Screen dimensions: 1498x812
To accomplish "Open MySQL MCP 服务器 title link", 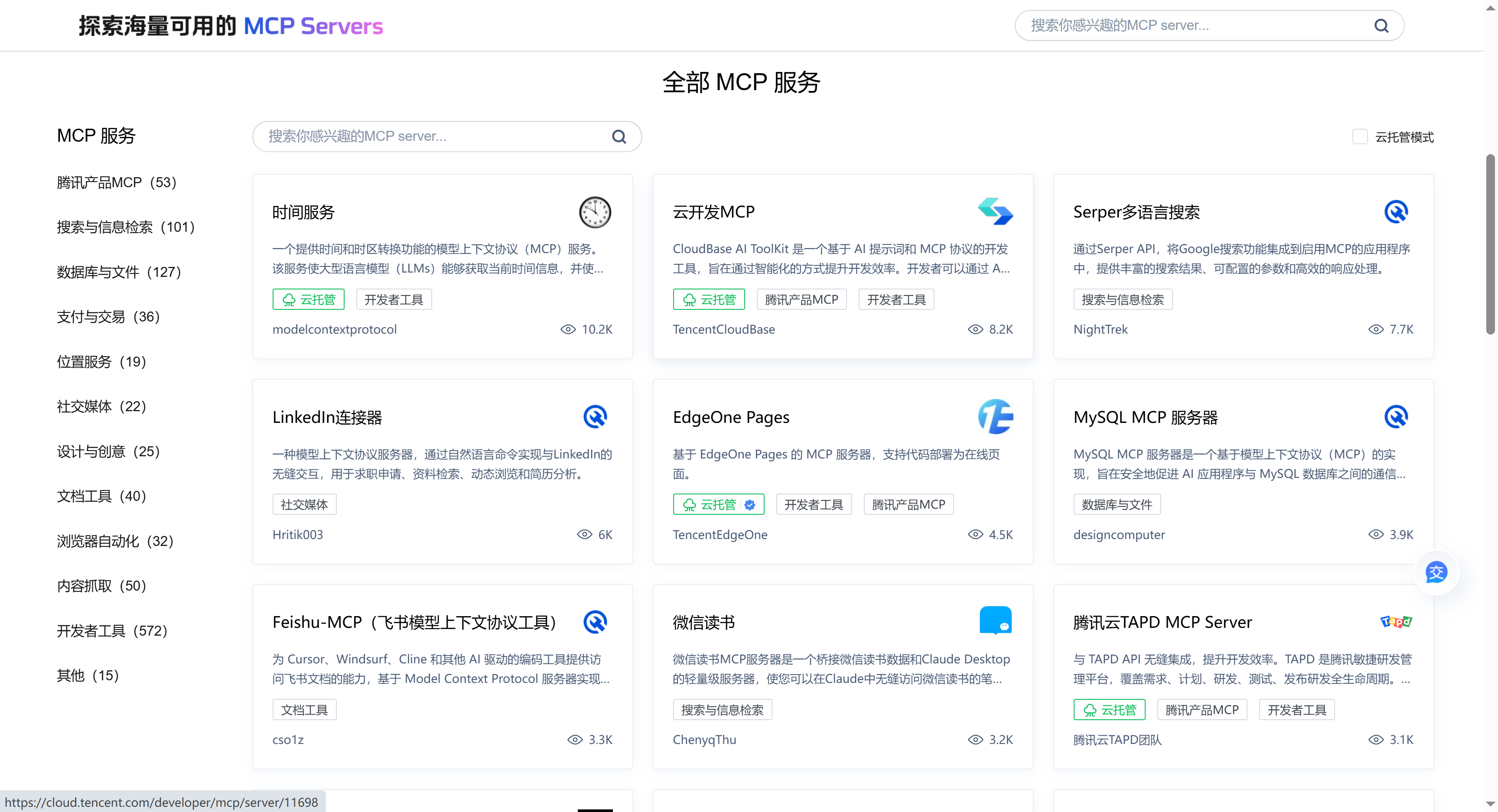I will point(1145,417).
